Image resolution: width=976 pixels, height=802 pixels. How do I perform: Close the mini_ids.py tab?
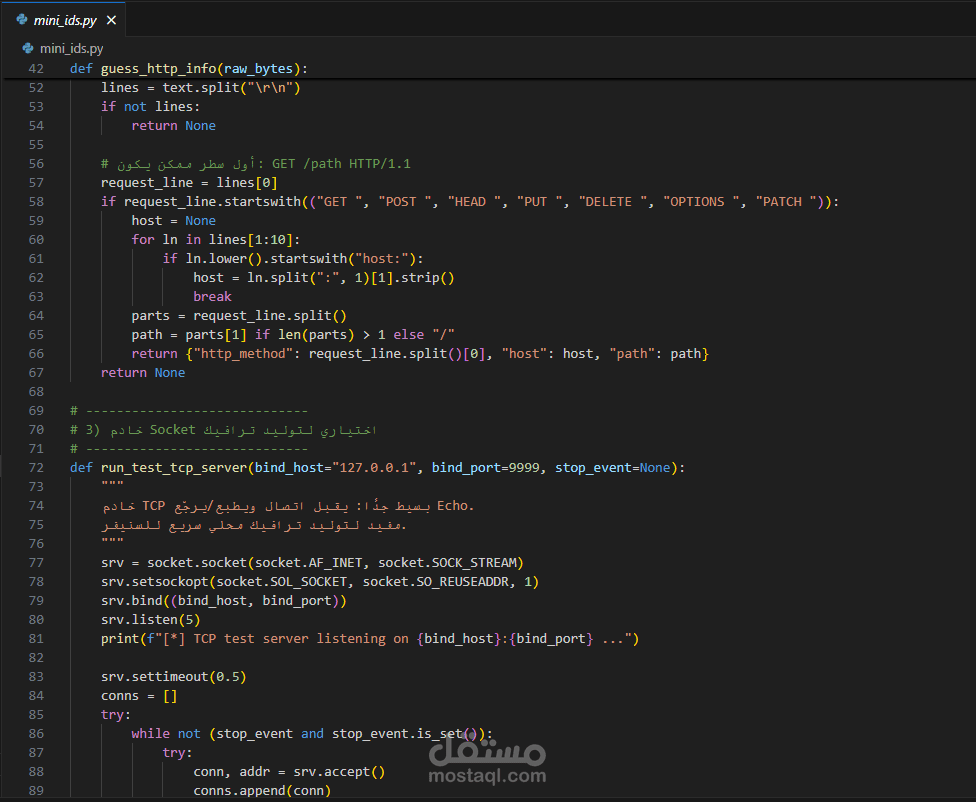(x=111, y=21)
